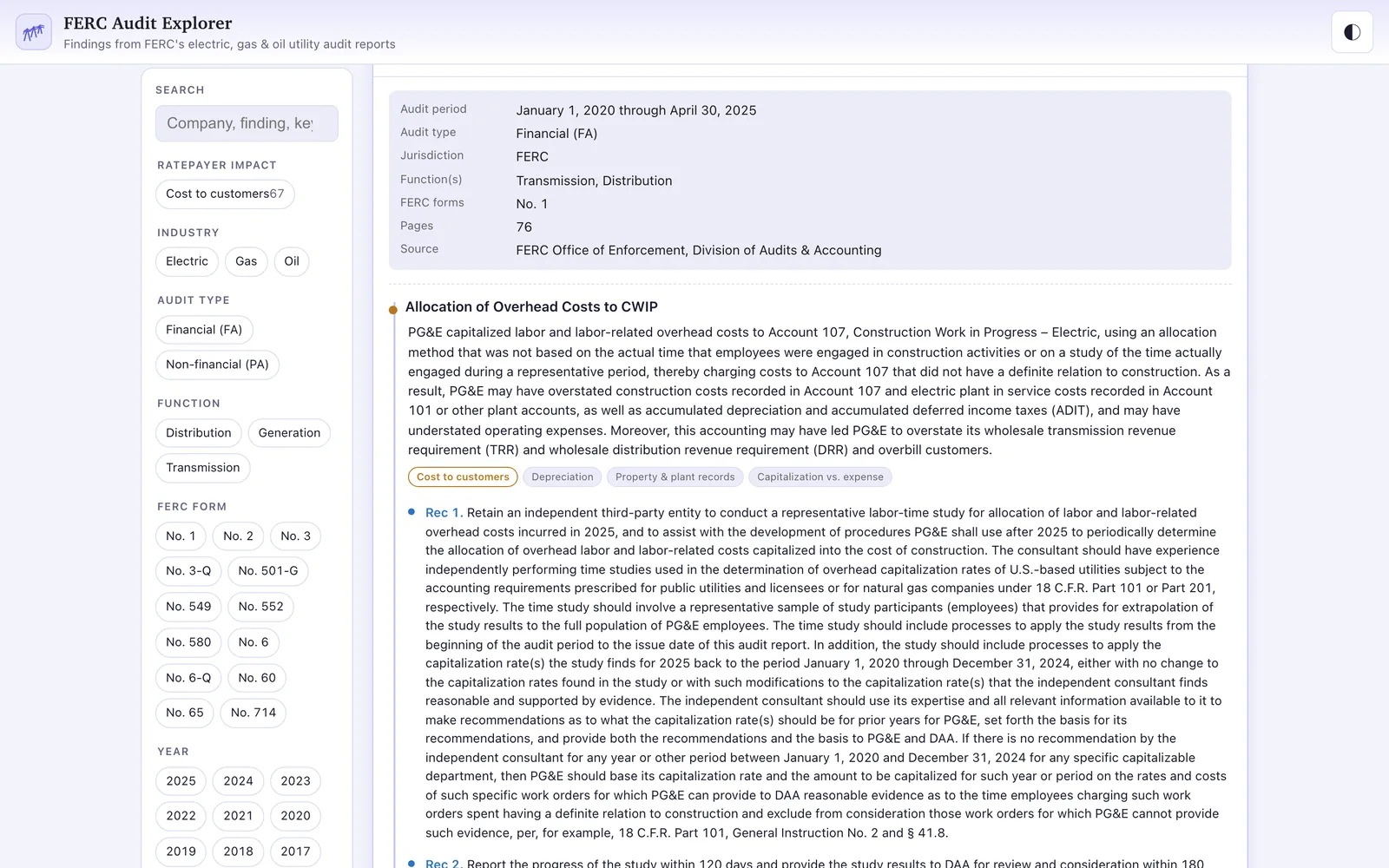Click the orange bullet marker beside finding title
This screenshot has height=868, width=1389.
pos(393,309)
